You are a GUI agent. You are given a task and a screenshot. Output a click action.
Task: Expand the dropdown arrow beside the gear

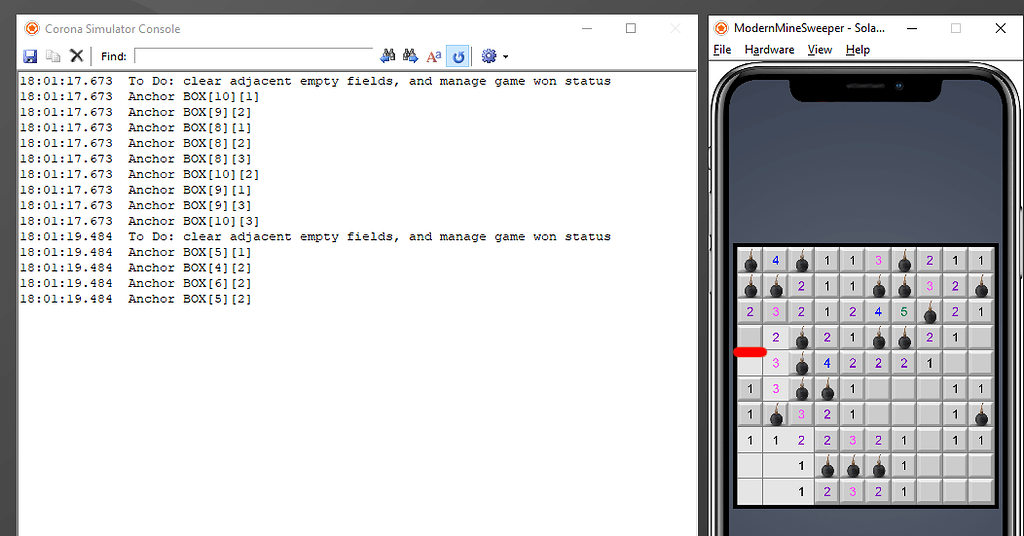tap(505, 57)
